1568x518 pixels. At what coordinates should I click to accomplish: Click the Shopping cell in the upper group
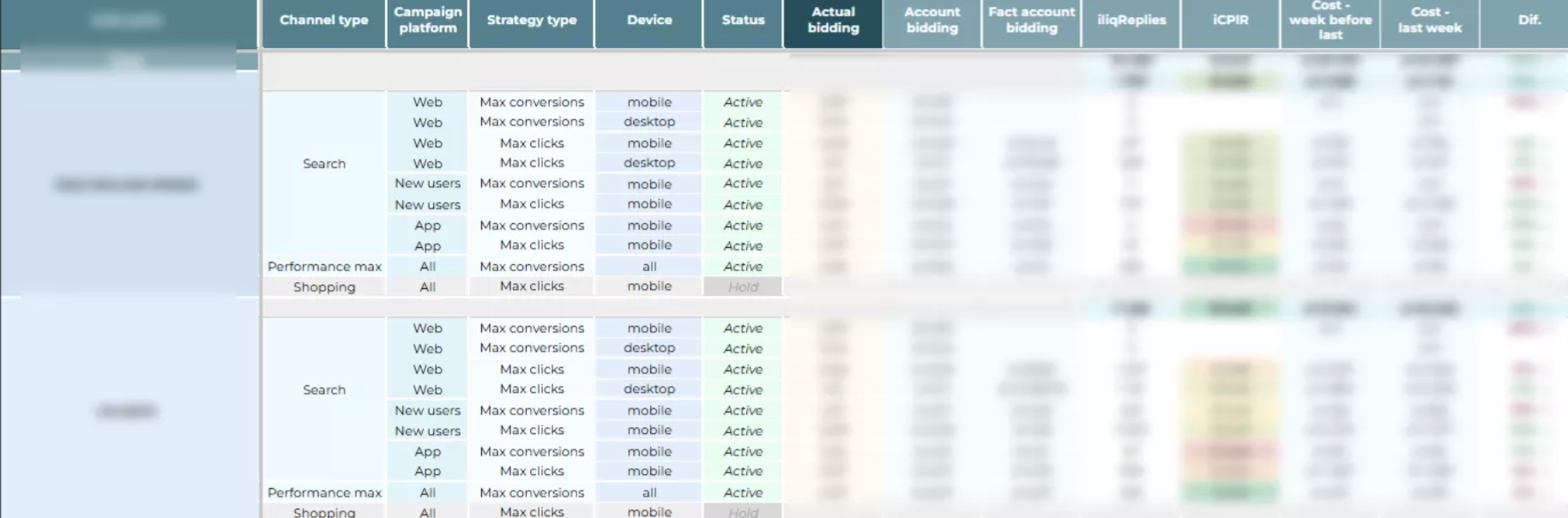(323, 287)
